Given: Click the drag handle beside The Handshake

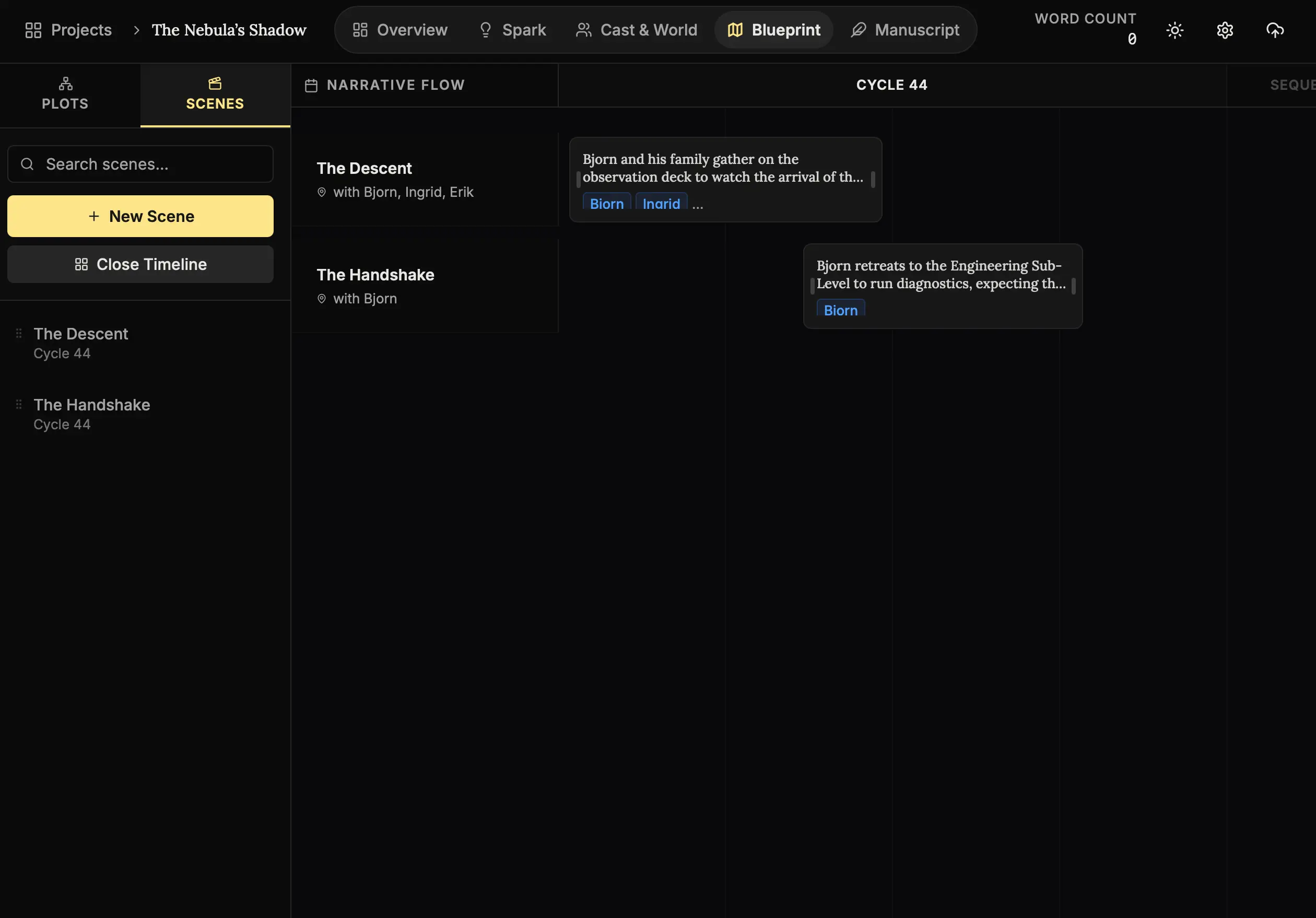Looking at the screenshot, I should coord(19,404).
